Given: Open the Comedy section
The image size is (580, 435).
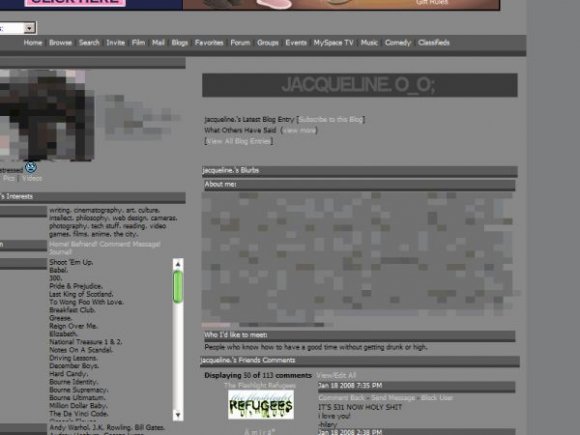Looking at the screenshot, I should (398, 43).
